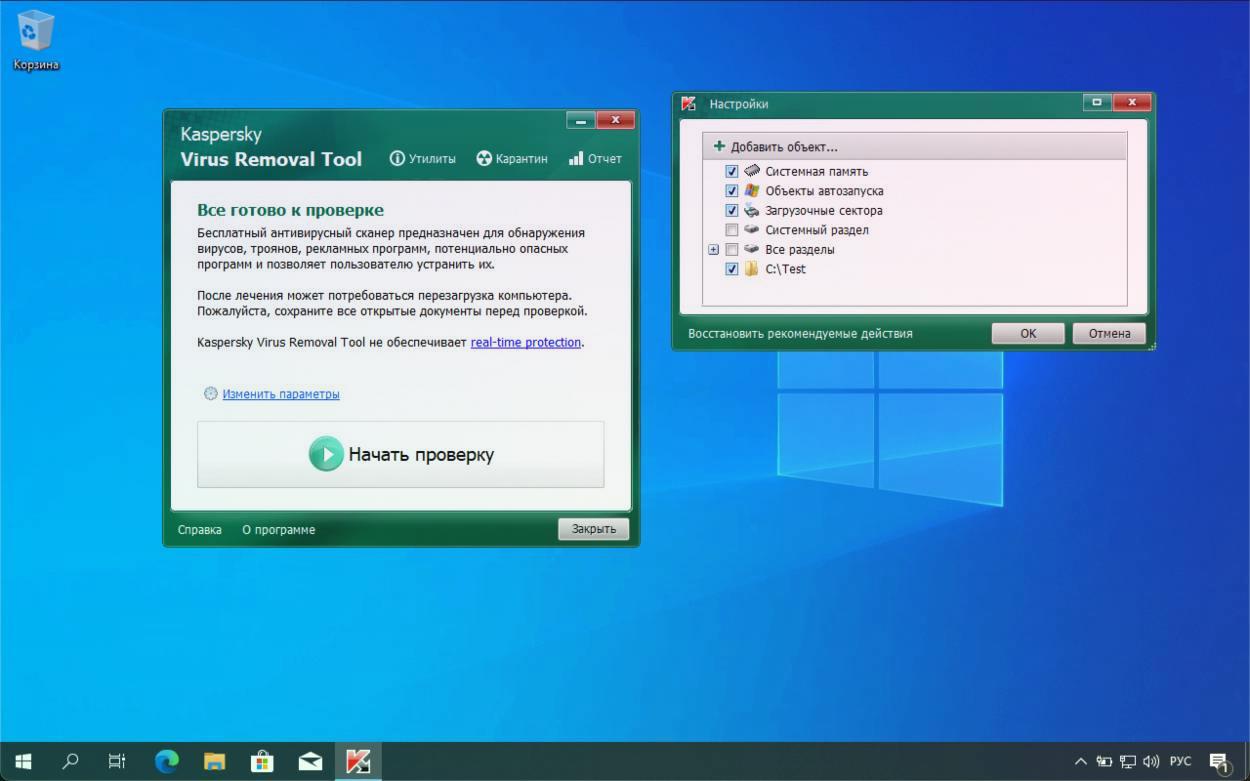Uncheck the Системная память checkbox
Viewport: 1250px width, 781px height.
(x=732, y=171)
